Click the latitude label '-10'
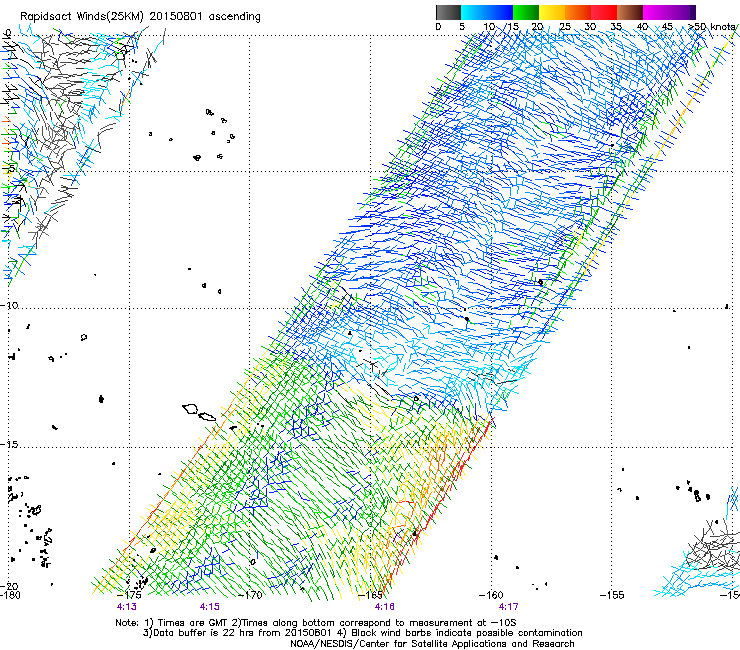 9,305
